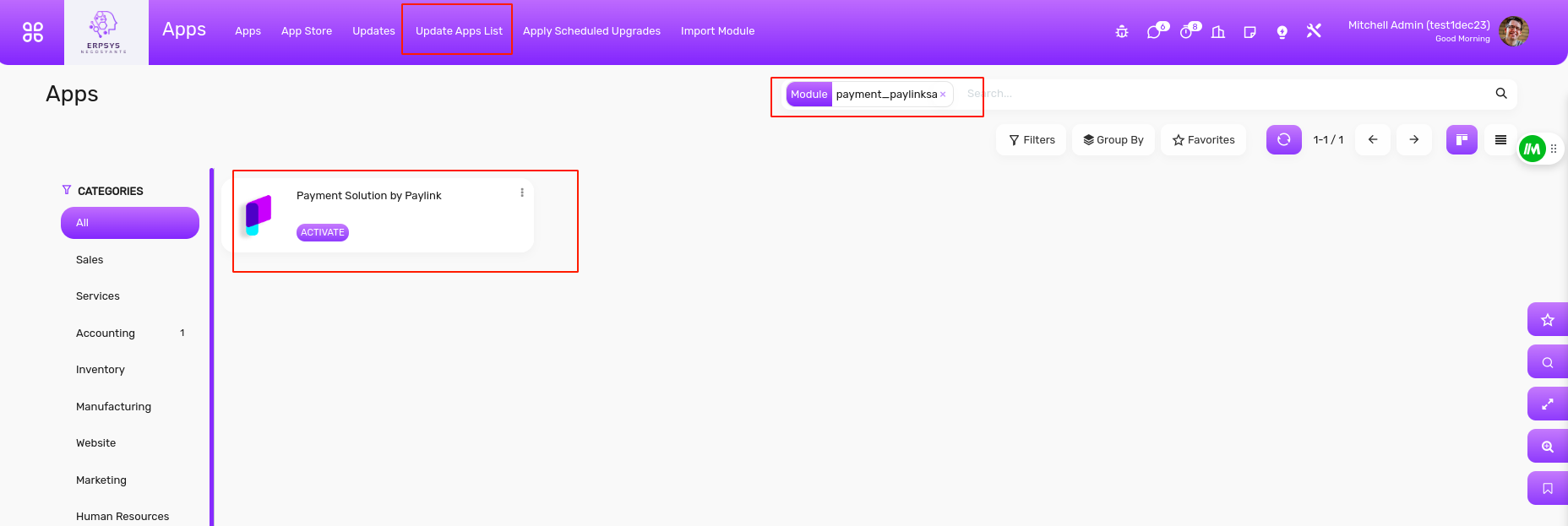
Task: Open activities timer icon in header
Action: coord(1186,32)
